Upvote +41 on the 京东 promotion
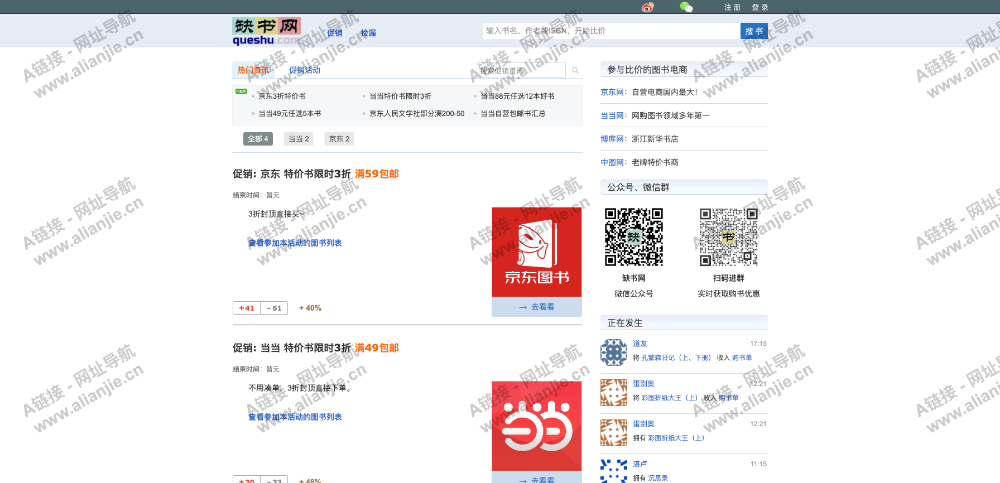 (x=247, y=308)
